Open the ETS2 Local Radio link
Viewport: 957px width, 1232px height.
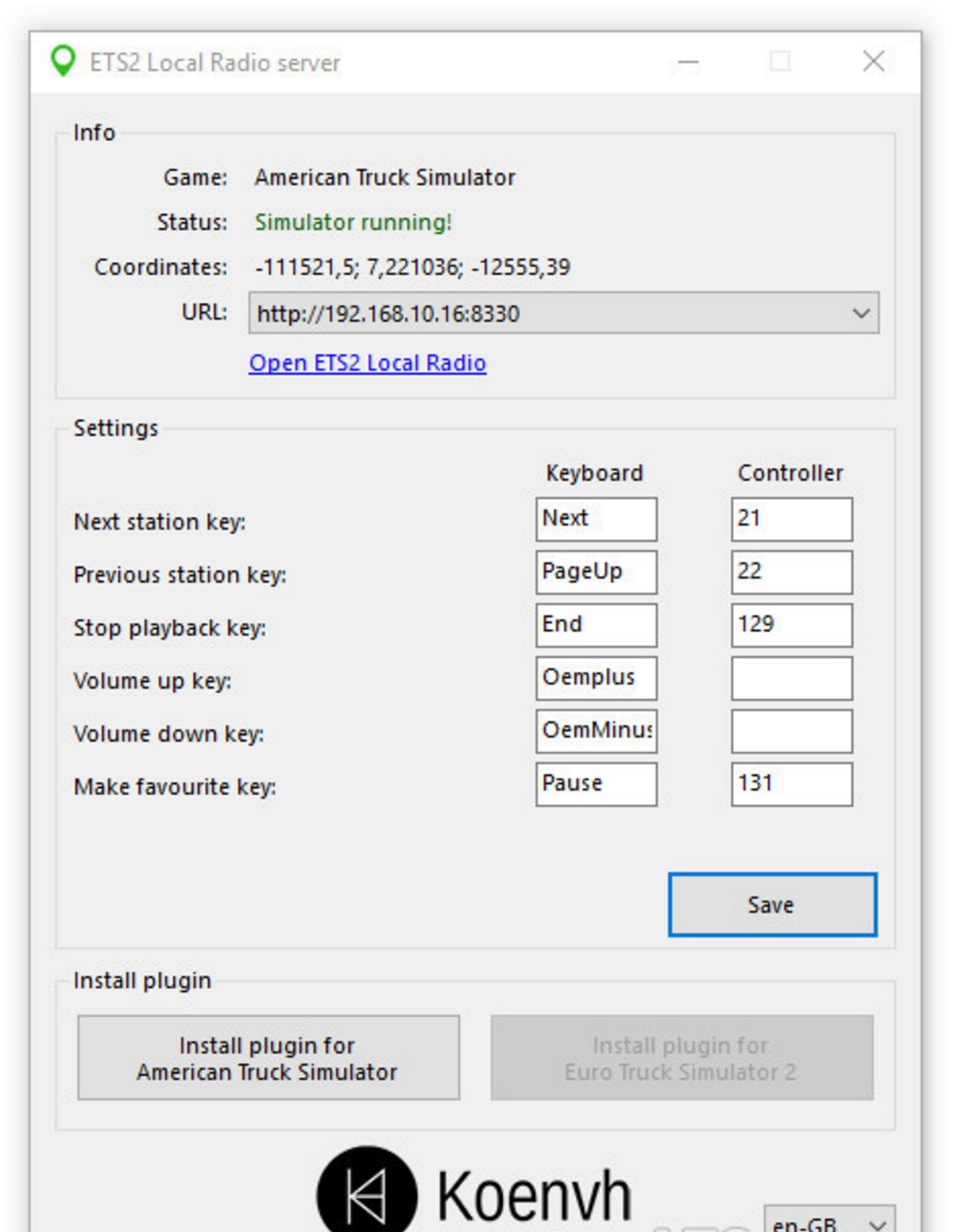[x=367, y=363]
